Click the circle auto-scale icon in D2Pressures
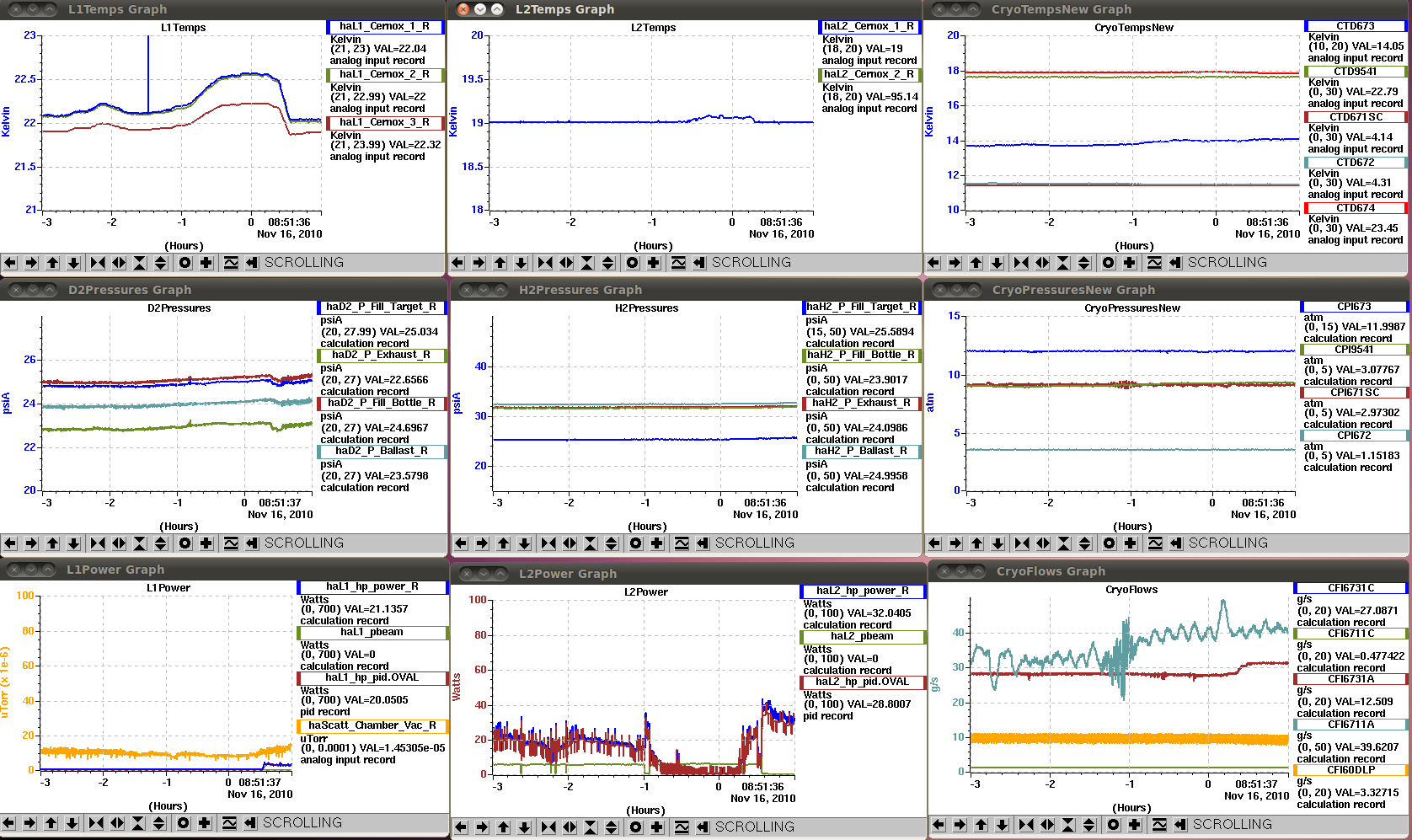 click(185, 543)
